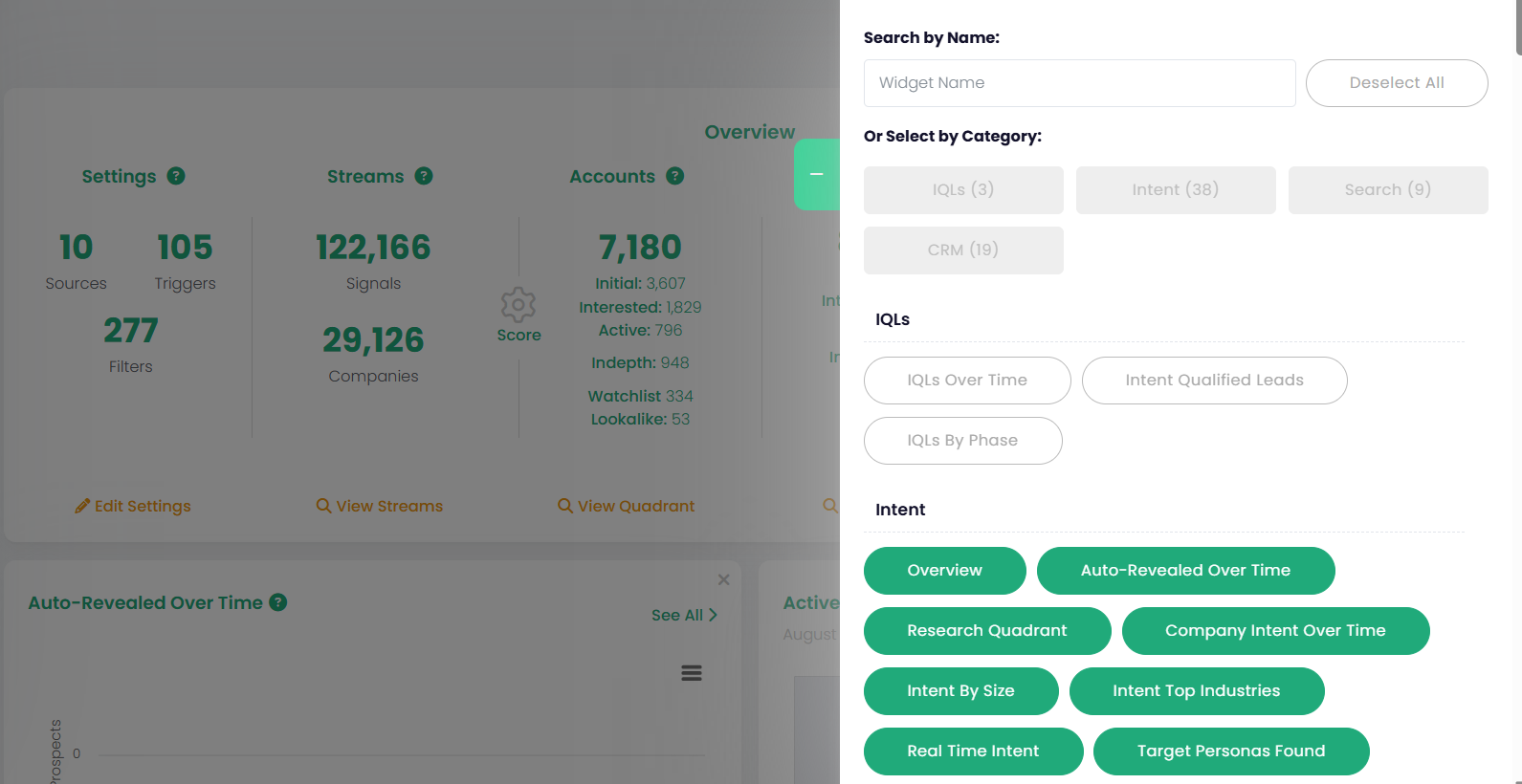This screenshot has width=1522, height=784.
Task: Enable the IQLs Over Time widget
Action: pos(966,381)
